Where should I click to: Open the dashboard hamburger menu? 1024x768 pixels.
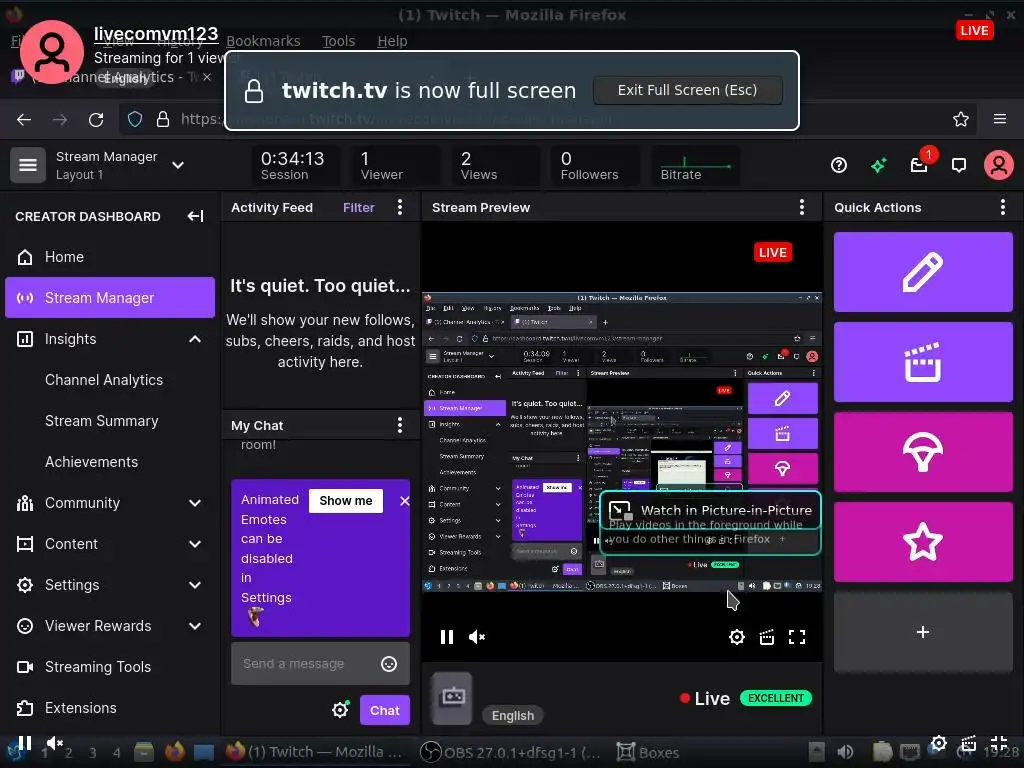[27, 165]
